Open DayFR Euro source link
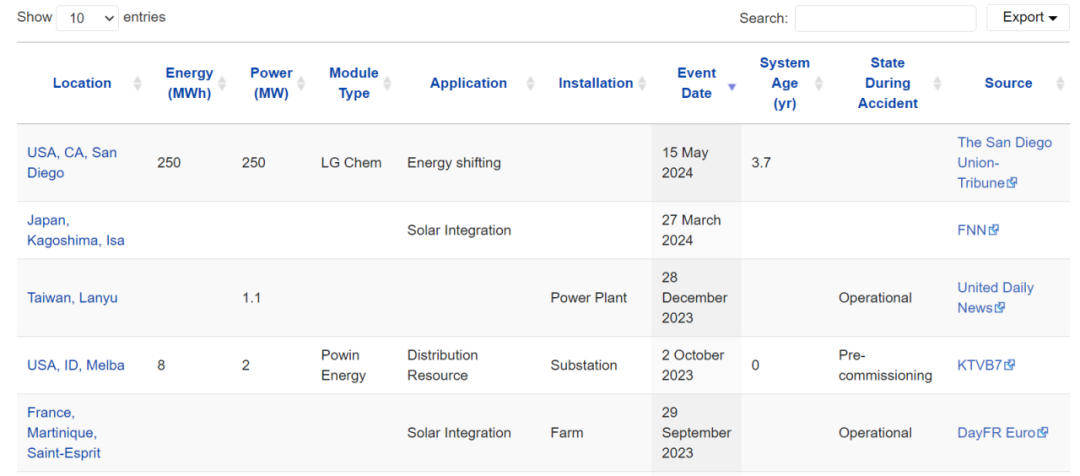 tap(1002, 433)
